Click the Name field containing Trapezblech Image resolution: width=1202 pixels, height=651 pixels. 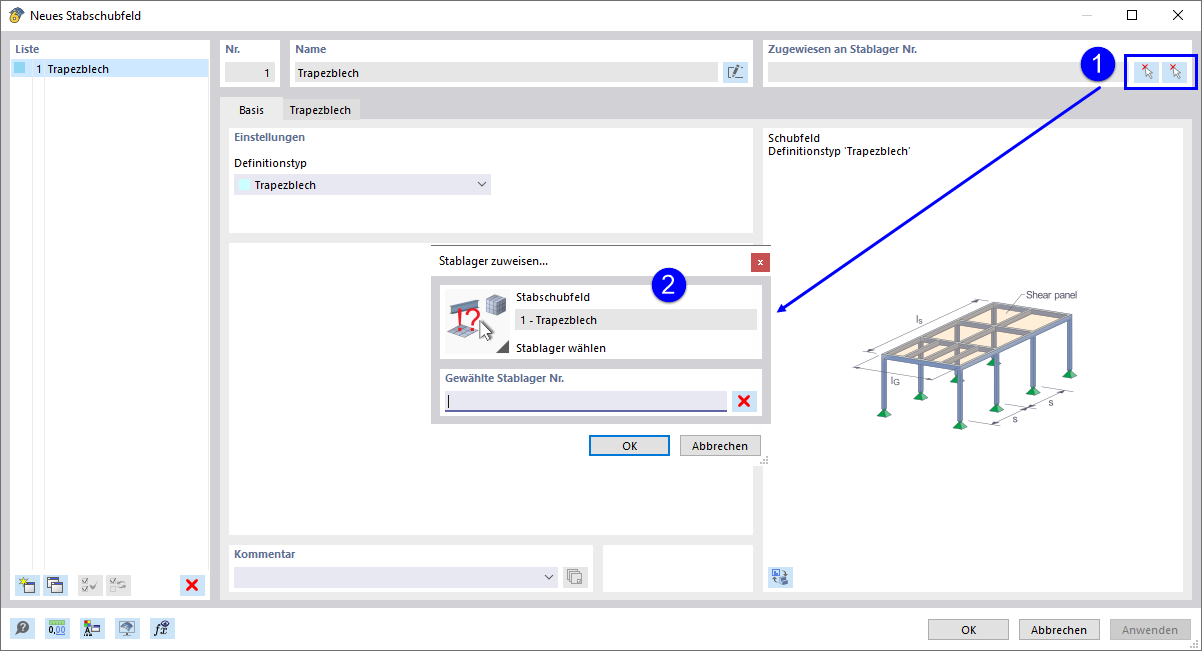506,72
